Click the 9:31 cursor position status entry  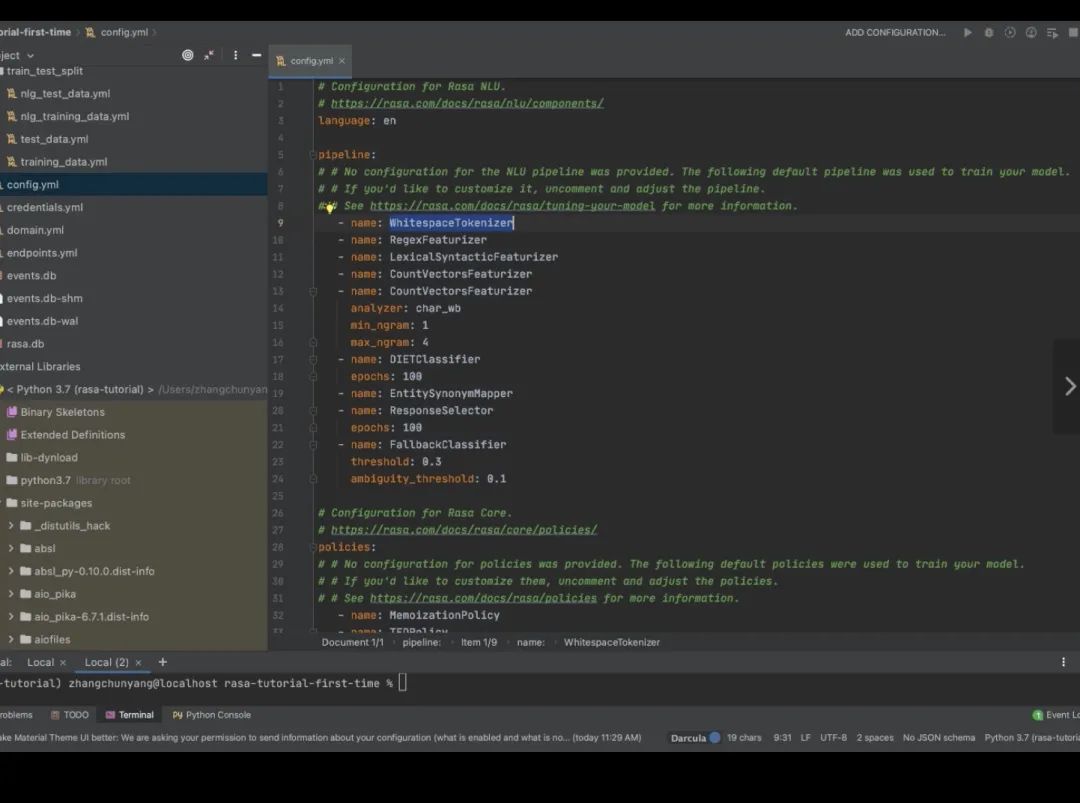(782, 738)
